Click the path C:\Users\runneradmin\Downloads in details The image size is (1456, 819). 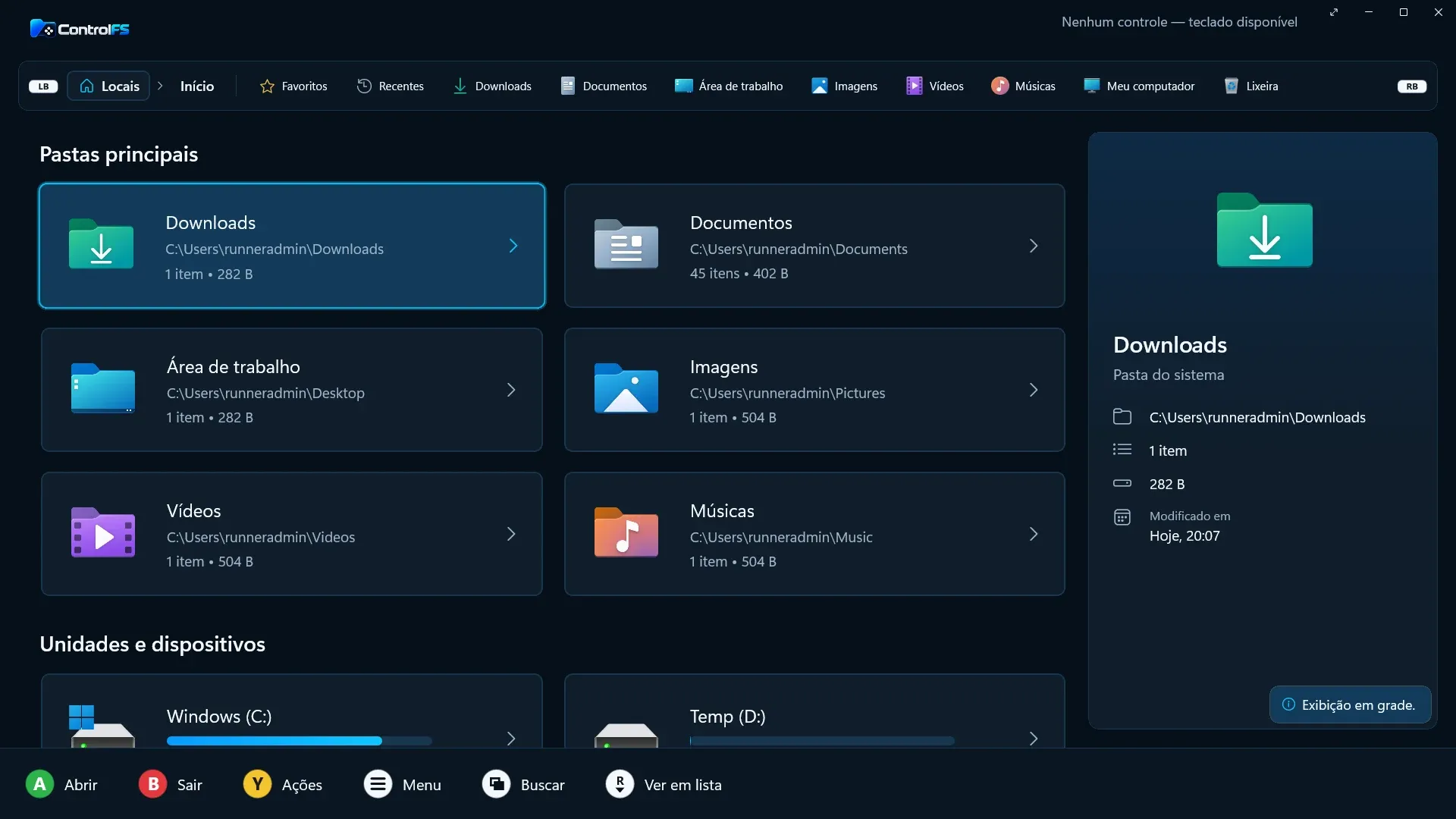pos(1257,417)
